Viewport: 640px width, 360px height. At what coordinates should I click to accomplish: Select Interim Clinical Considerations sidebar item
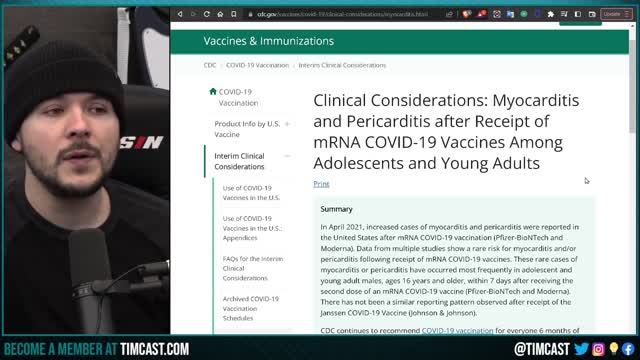240,161
